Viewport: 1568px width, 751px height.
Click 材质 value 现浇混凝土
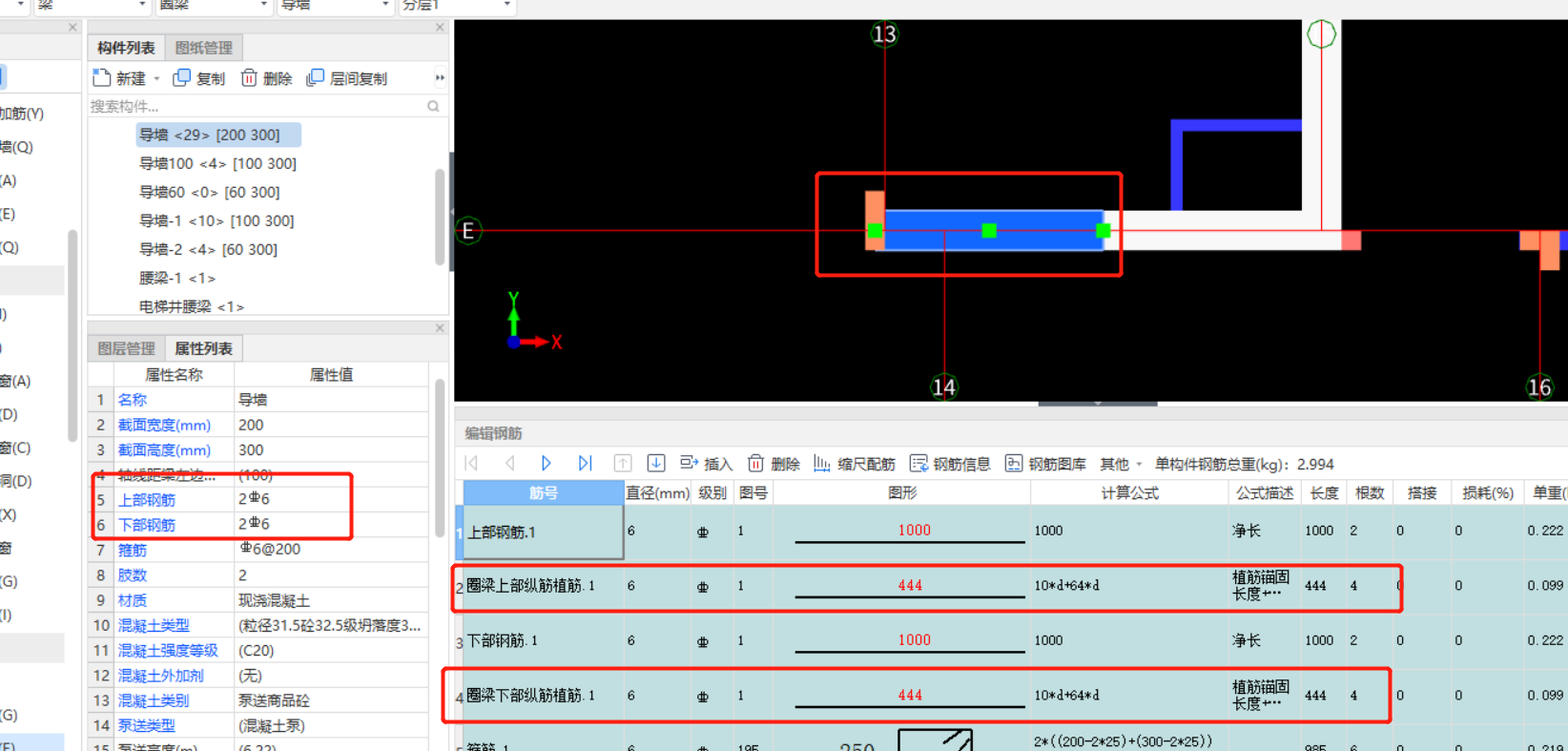click(331, 599)
